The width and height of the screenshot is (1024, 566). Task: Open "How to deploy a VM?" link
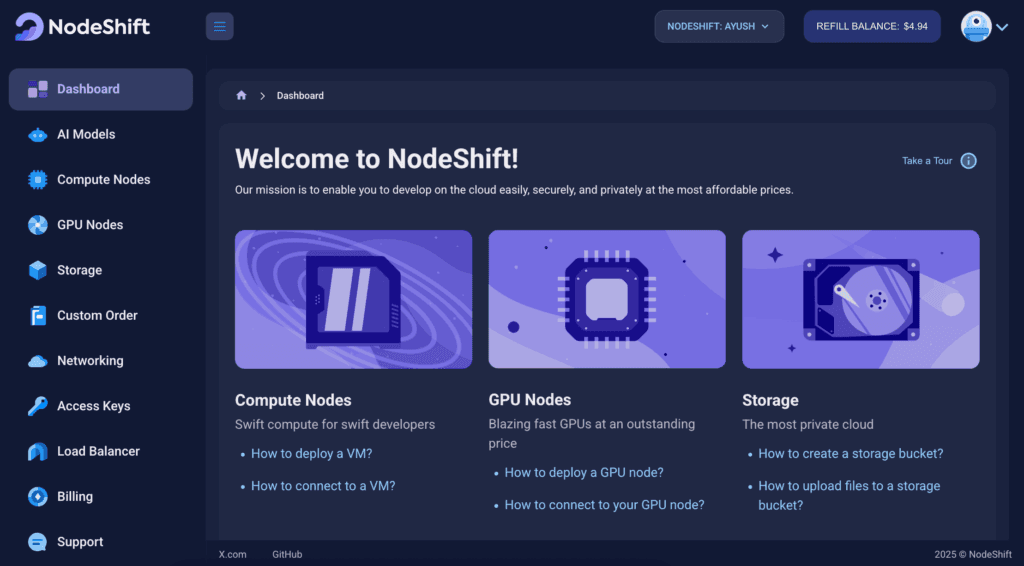[312, 454]
